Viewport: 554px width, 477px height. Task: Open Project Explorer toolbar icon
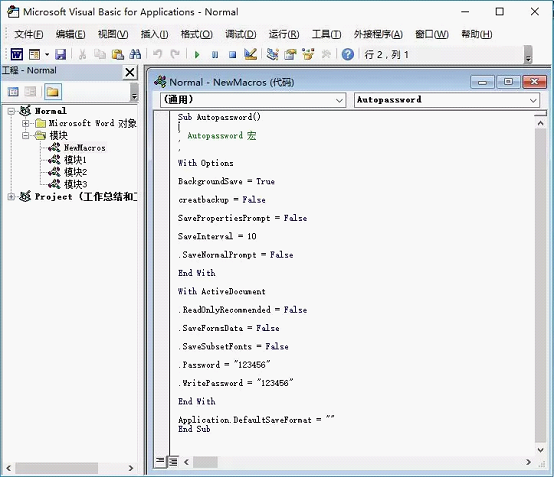[272, 54]
